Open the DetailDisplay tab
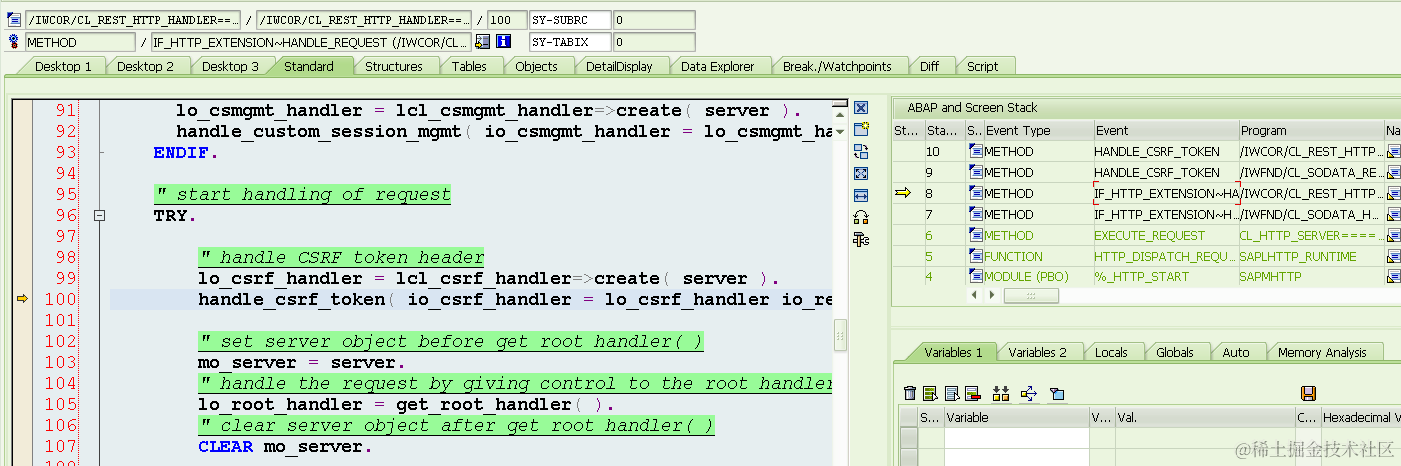The height and width of the screenshot is (466, 1401). coord(619,66)
